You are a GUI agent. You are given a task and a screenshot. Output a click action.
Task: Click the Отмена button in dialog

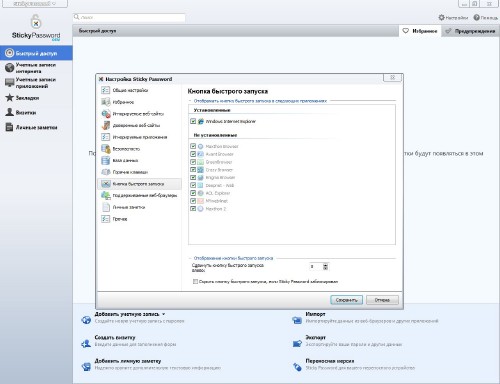(x=382, y=300)
